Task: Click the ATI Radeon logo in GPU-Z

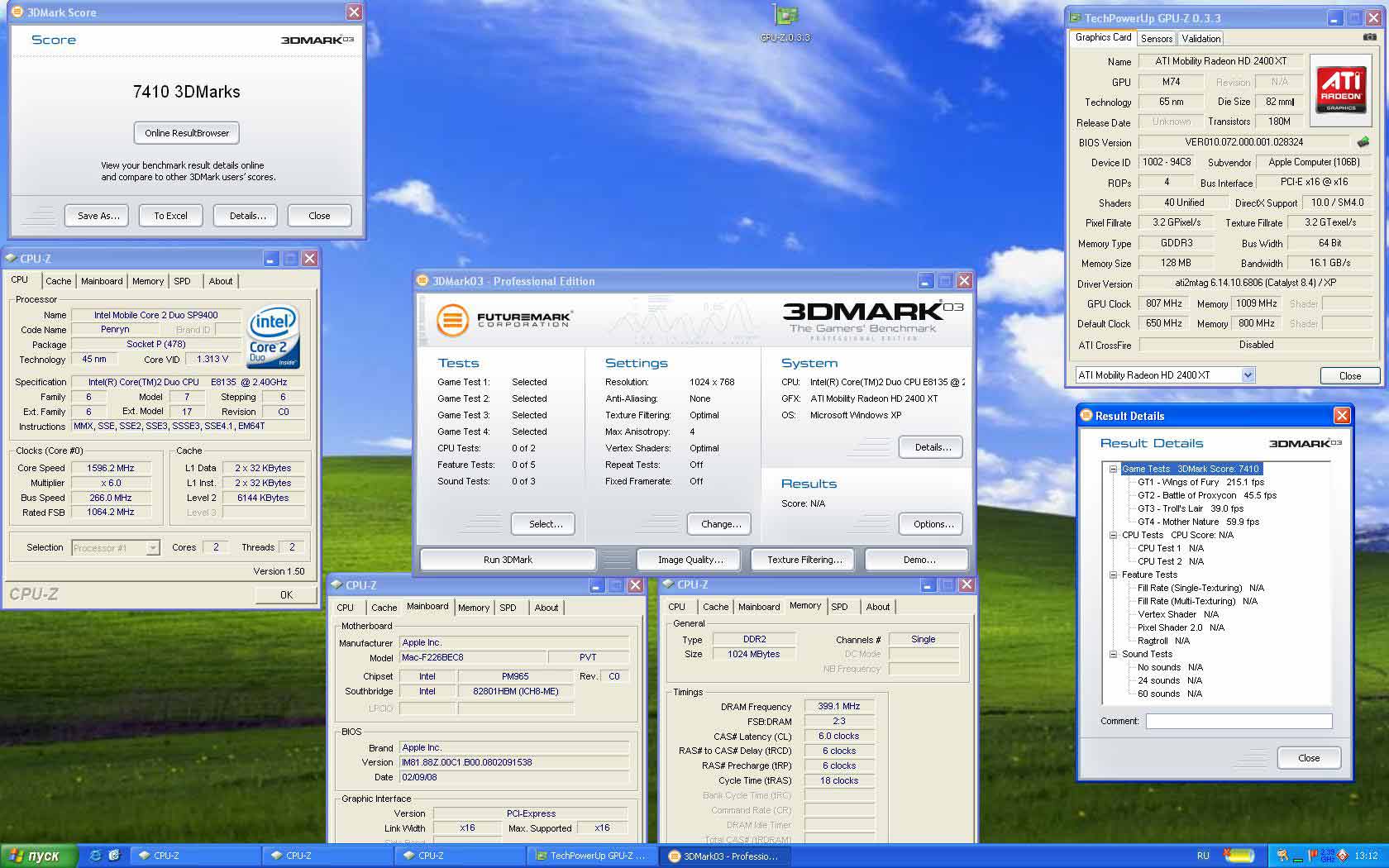Action: click(x=1340, y=90)
